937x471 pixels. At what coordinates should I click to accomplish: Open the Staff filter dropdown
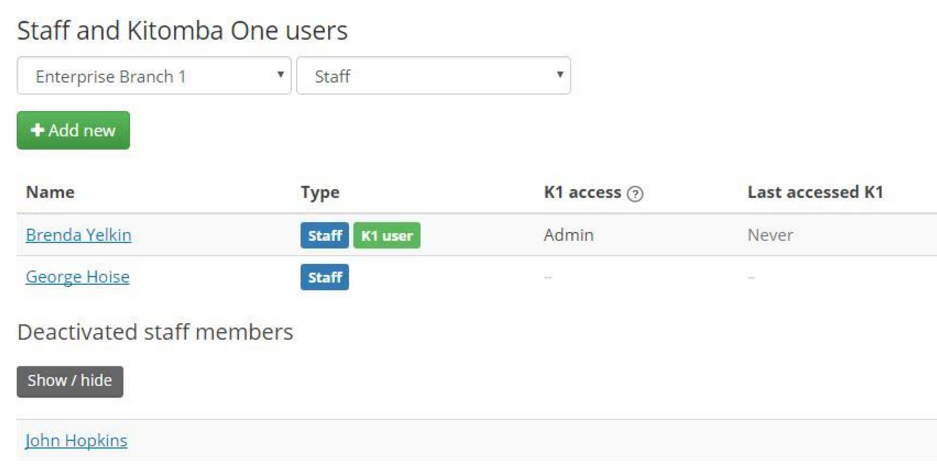433,75
